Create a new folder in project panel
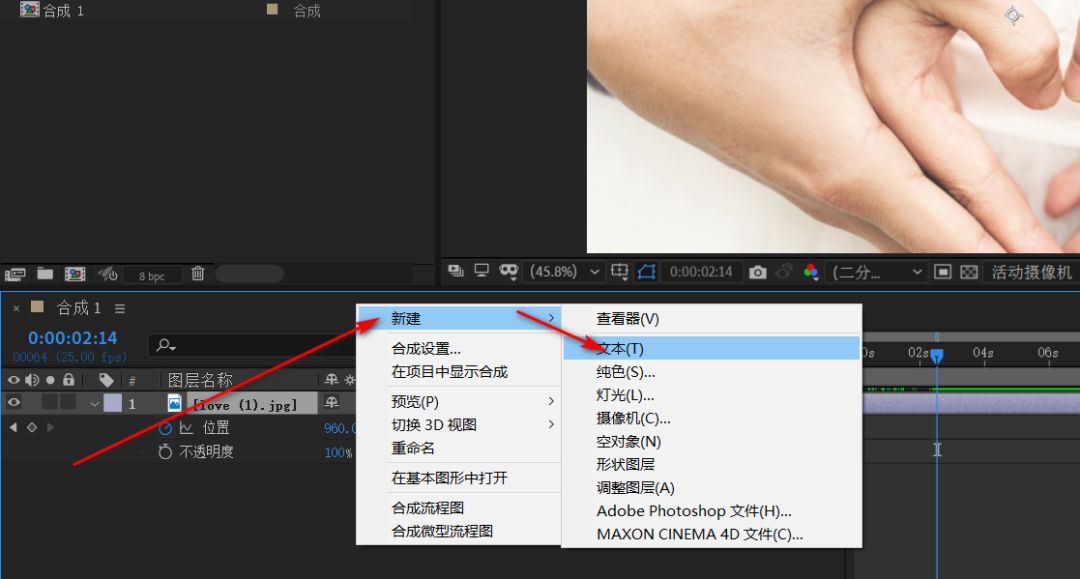 pos(45,274)
